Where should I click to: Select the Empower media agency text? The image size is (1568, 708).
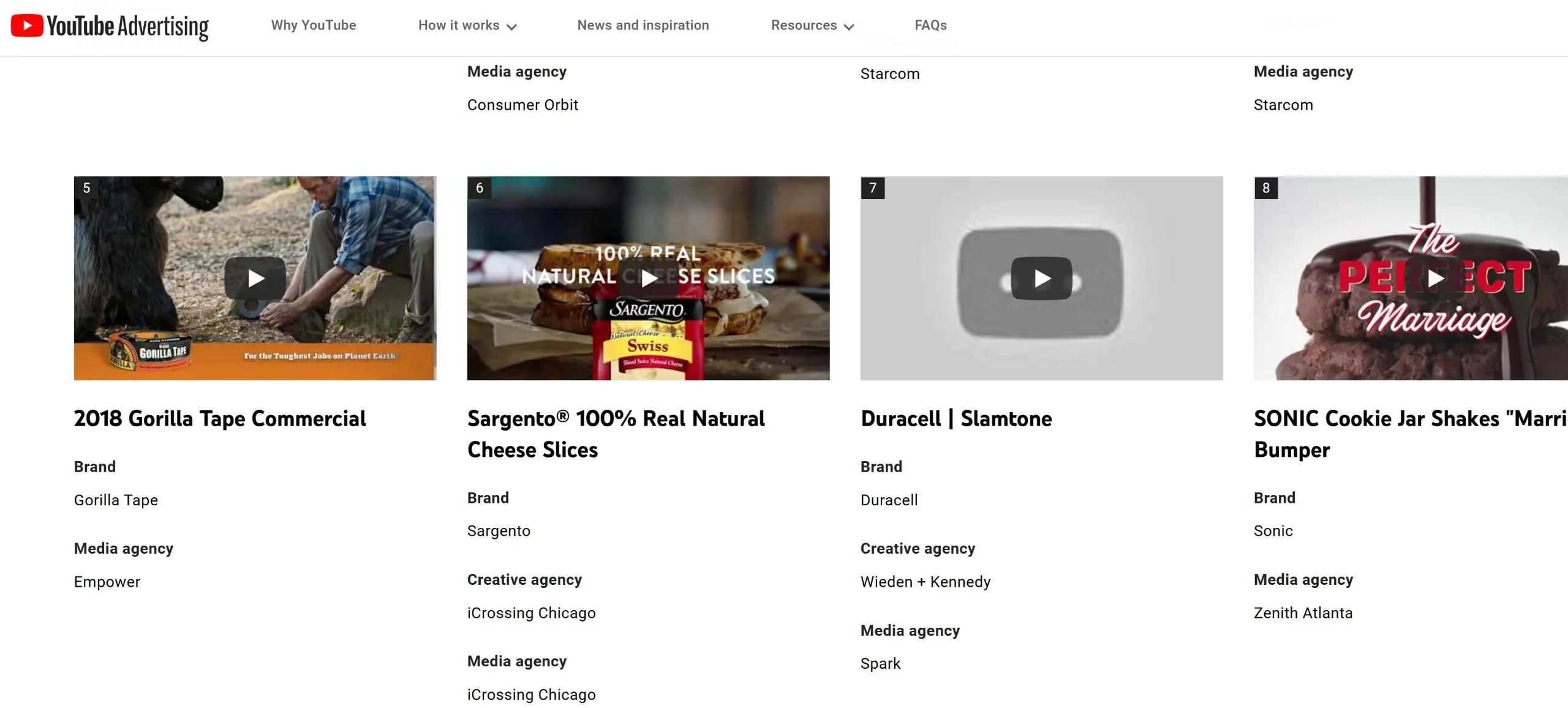107,582
